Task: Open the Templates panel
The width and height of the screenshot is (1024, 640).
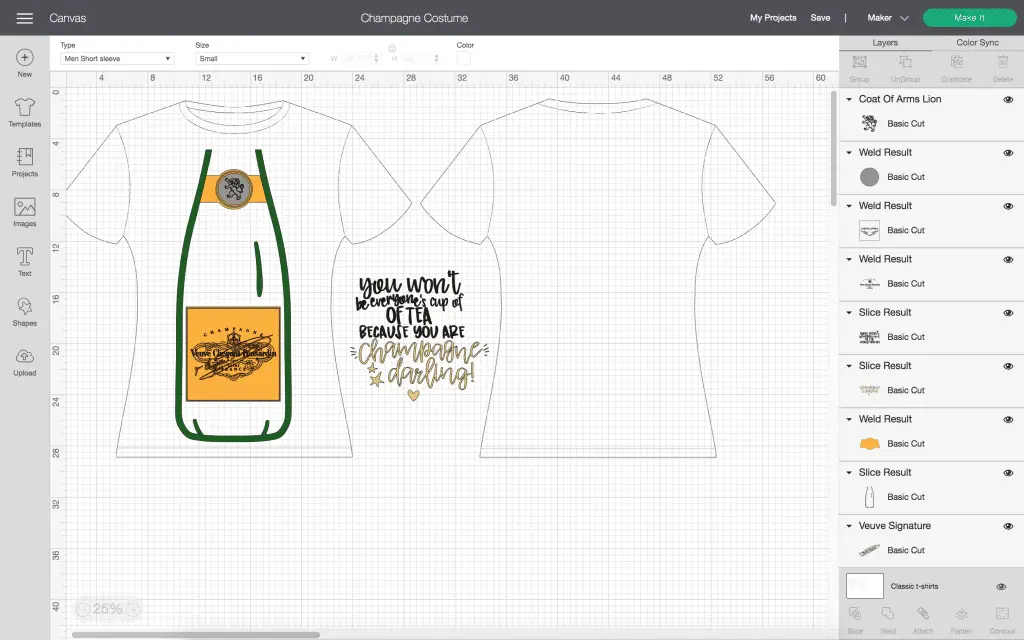Action: pyautogui.click(x=25, y=113)
